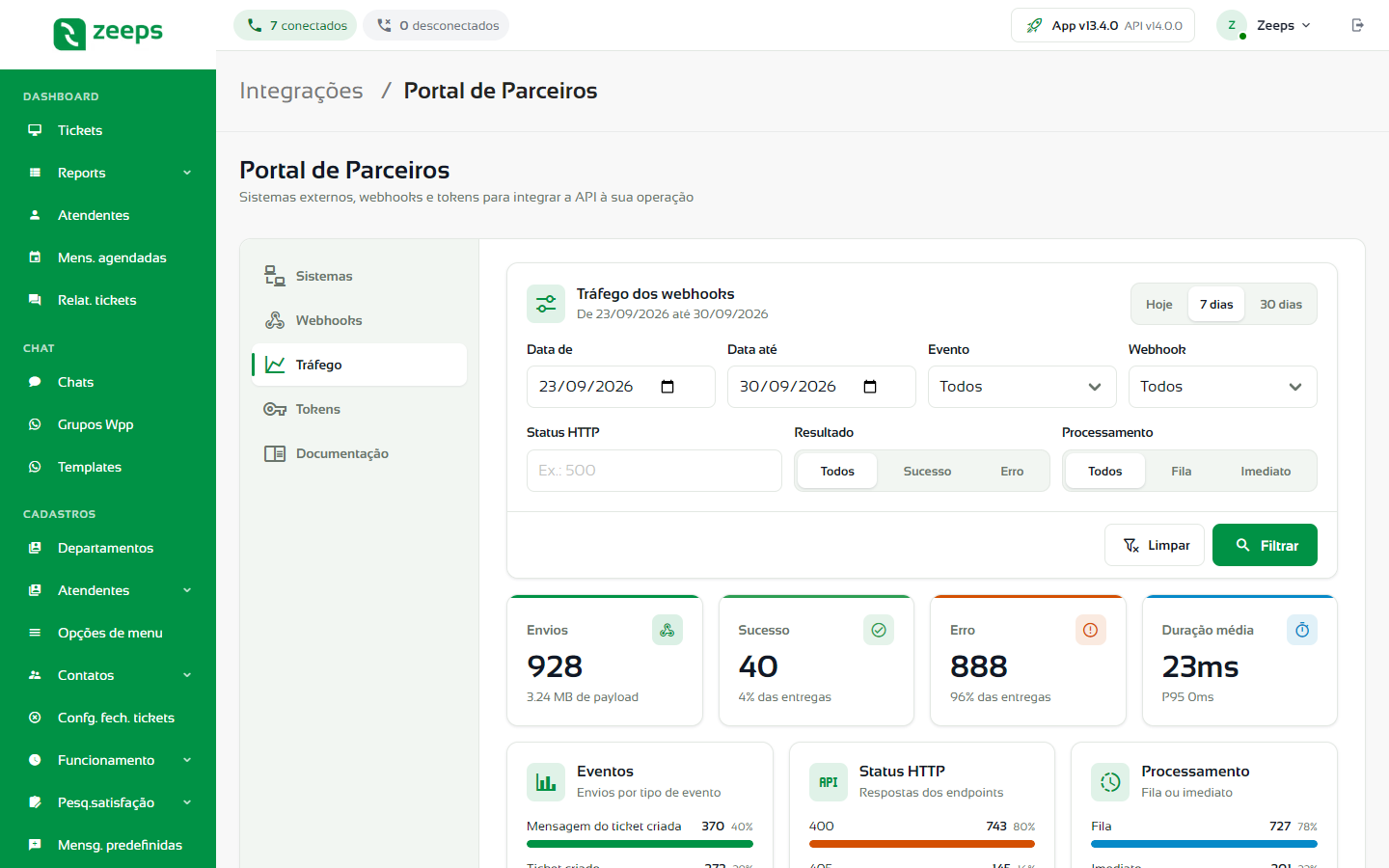Click the logout icon in the top bar

point(1358,25)
